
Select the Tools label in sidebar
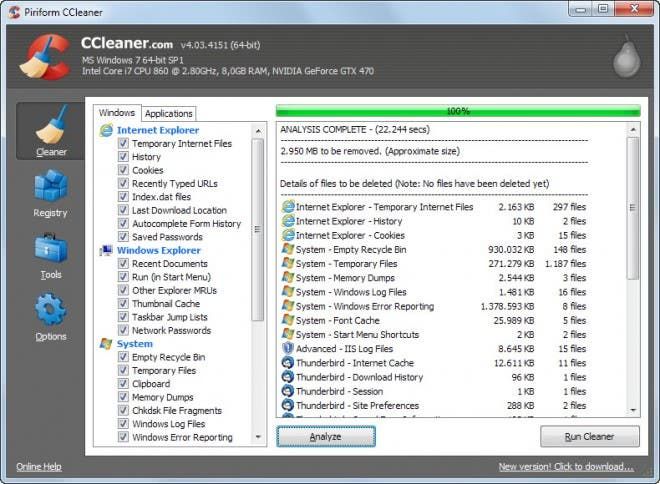[51, 275]
